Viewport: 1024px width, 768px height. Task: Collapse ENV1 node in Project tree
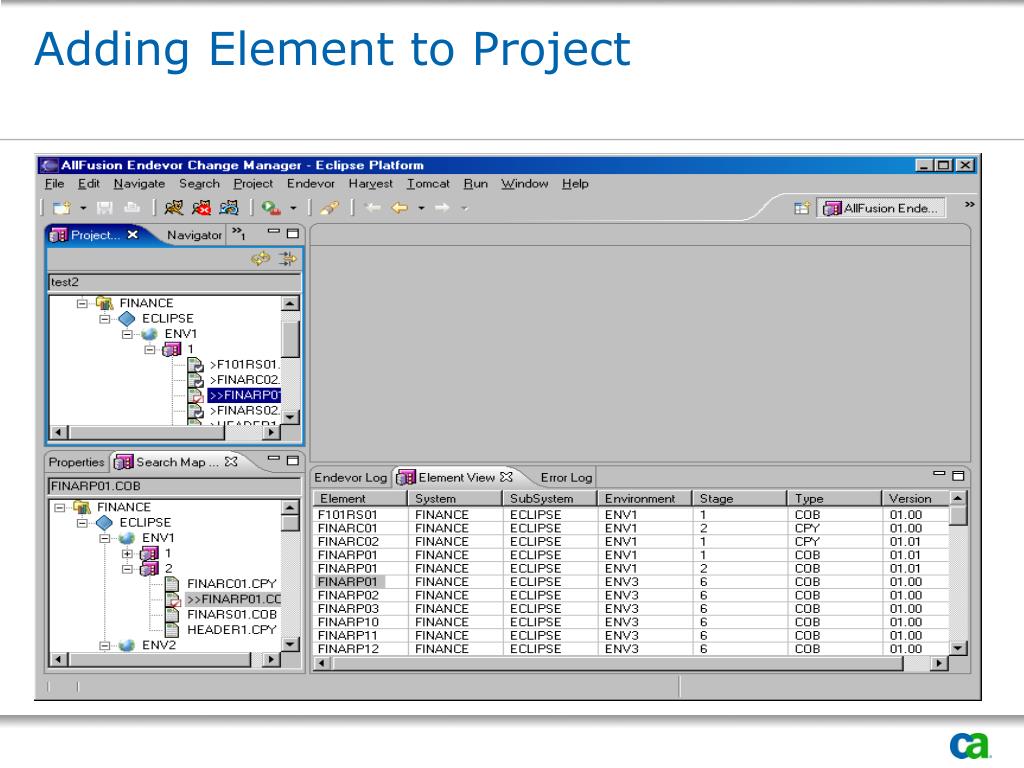pyautogui.click(x=127, y=334)
